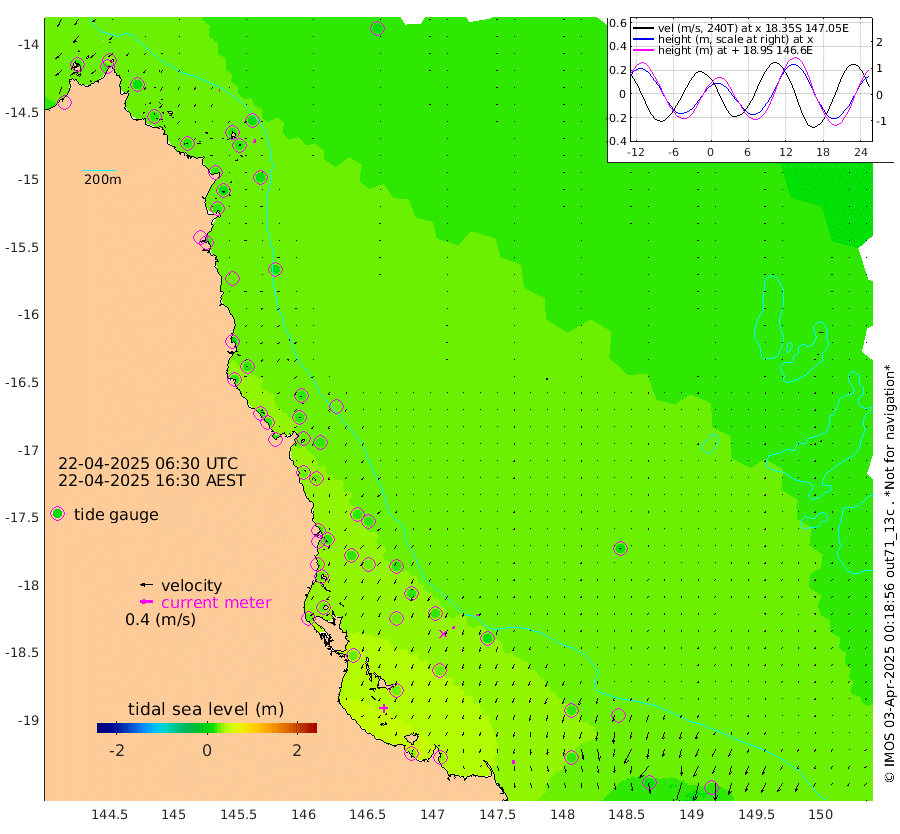Screen dimensions: 900x834
Task: Click the black velocity line in inset legend
Action: point(643,28)
